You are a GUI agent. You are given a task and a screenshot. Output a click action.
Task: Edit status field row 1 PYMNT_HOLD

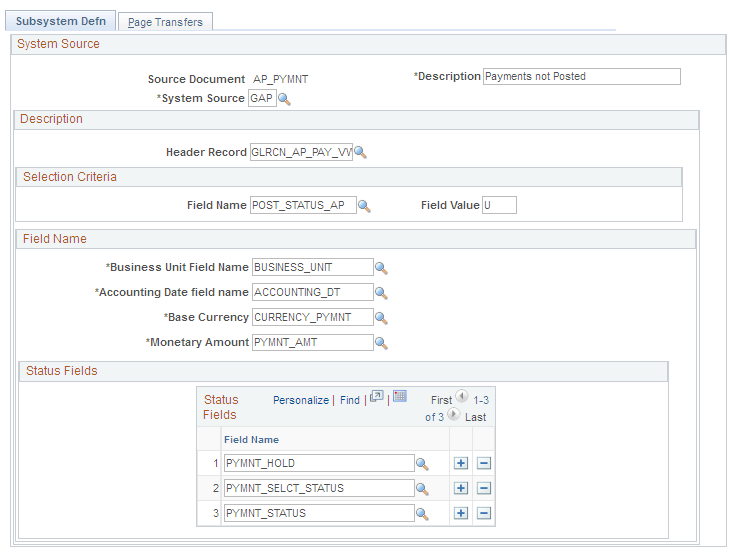[x=319, y=463]
